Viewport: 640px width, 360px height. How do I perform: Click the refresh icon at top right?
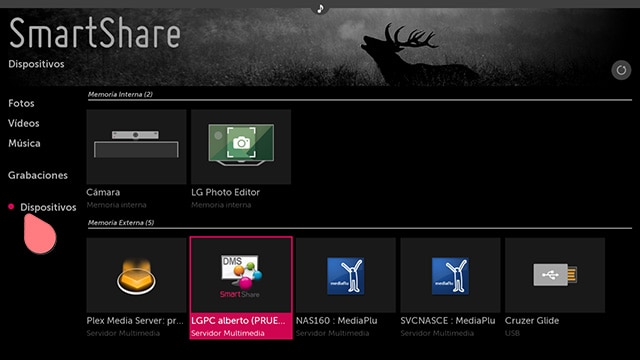[x=621, y=70]
